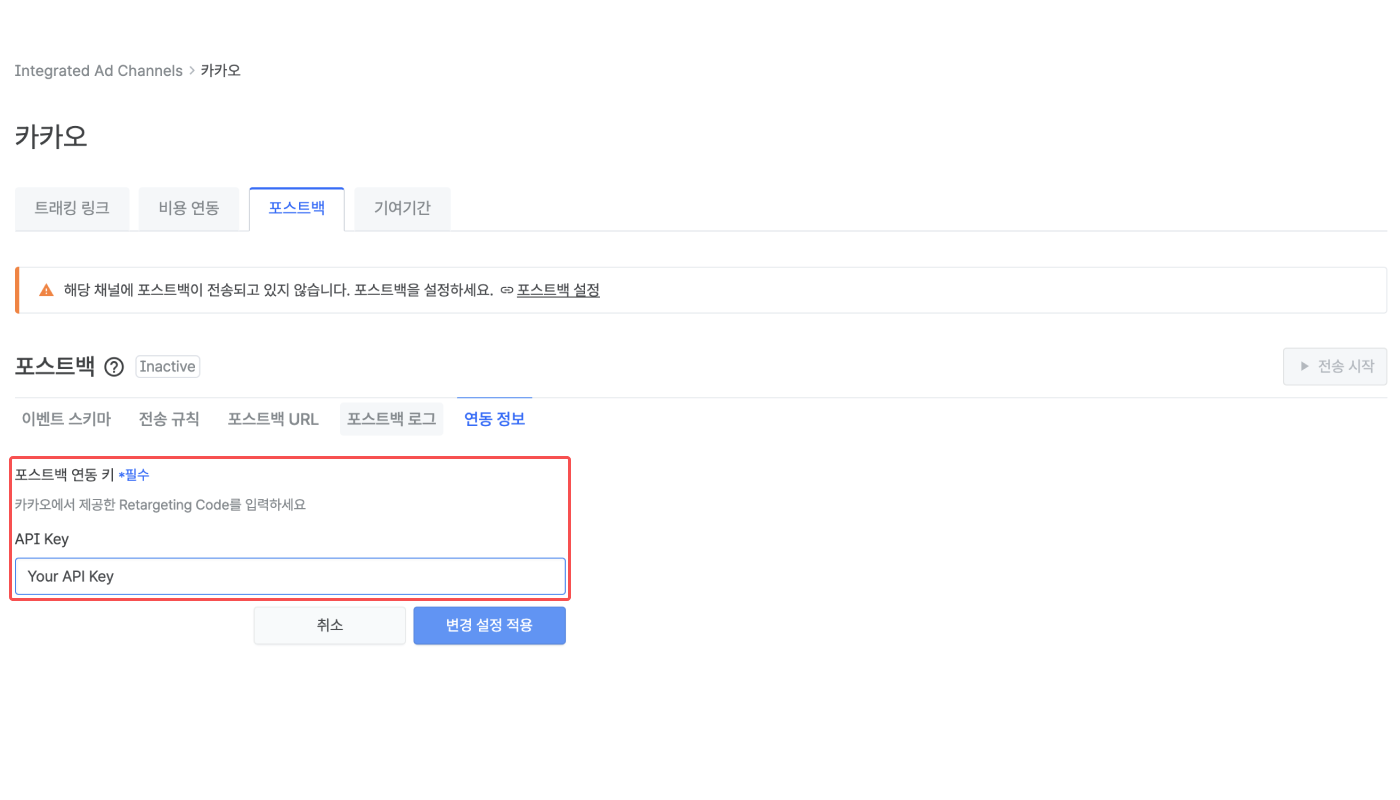Viewport: 1400px width, 800px height.
Task: Click the Retargeting Code instruction text
Action: click(x=160, y=505)
